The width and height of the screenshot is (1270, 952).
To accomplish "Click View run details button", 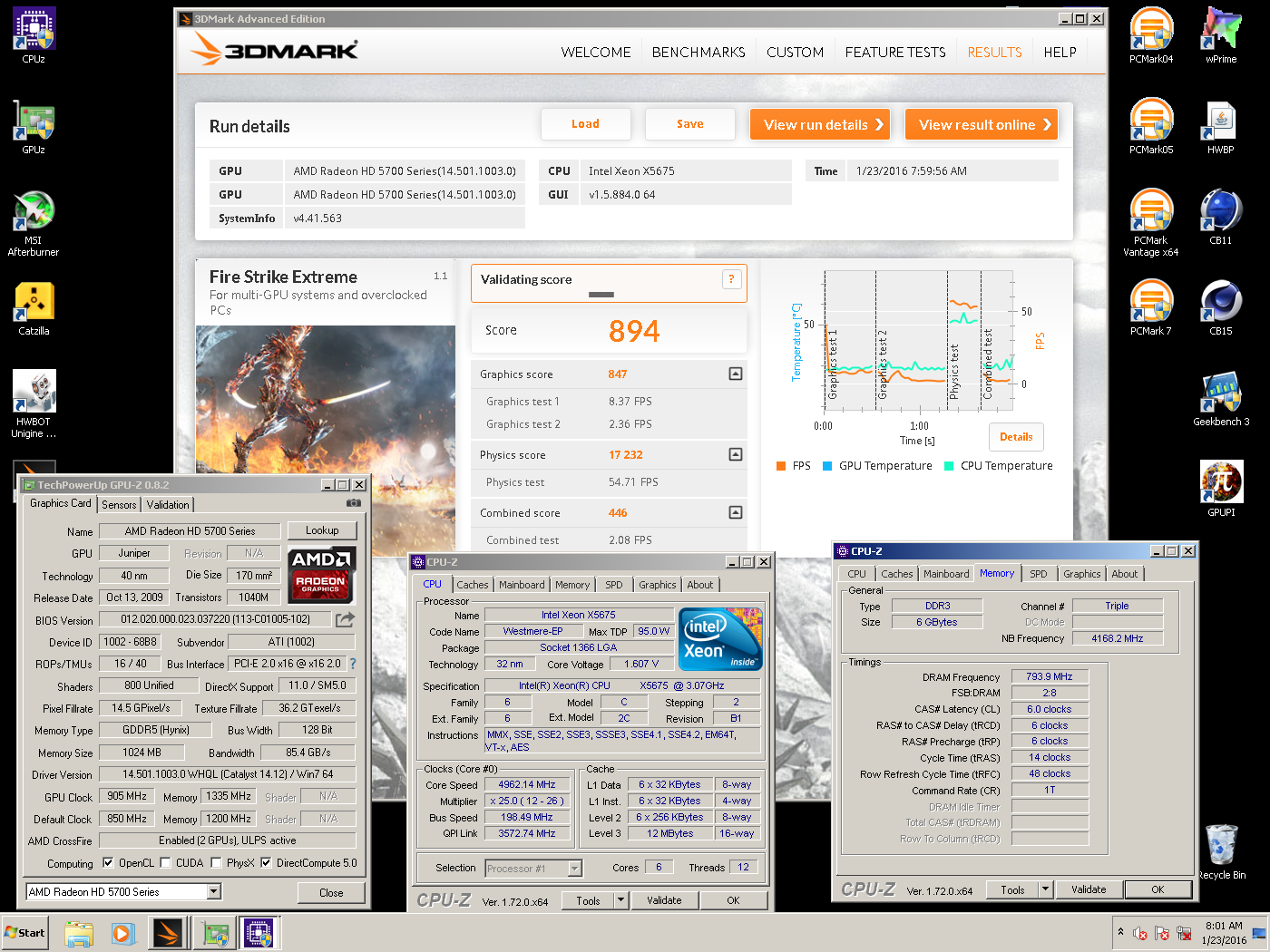I will (820, 125).
